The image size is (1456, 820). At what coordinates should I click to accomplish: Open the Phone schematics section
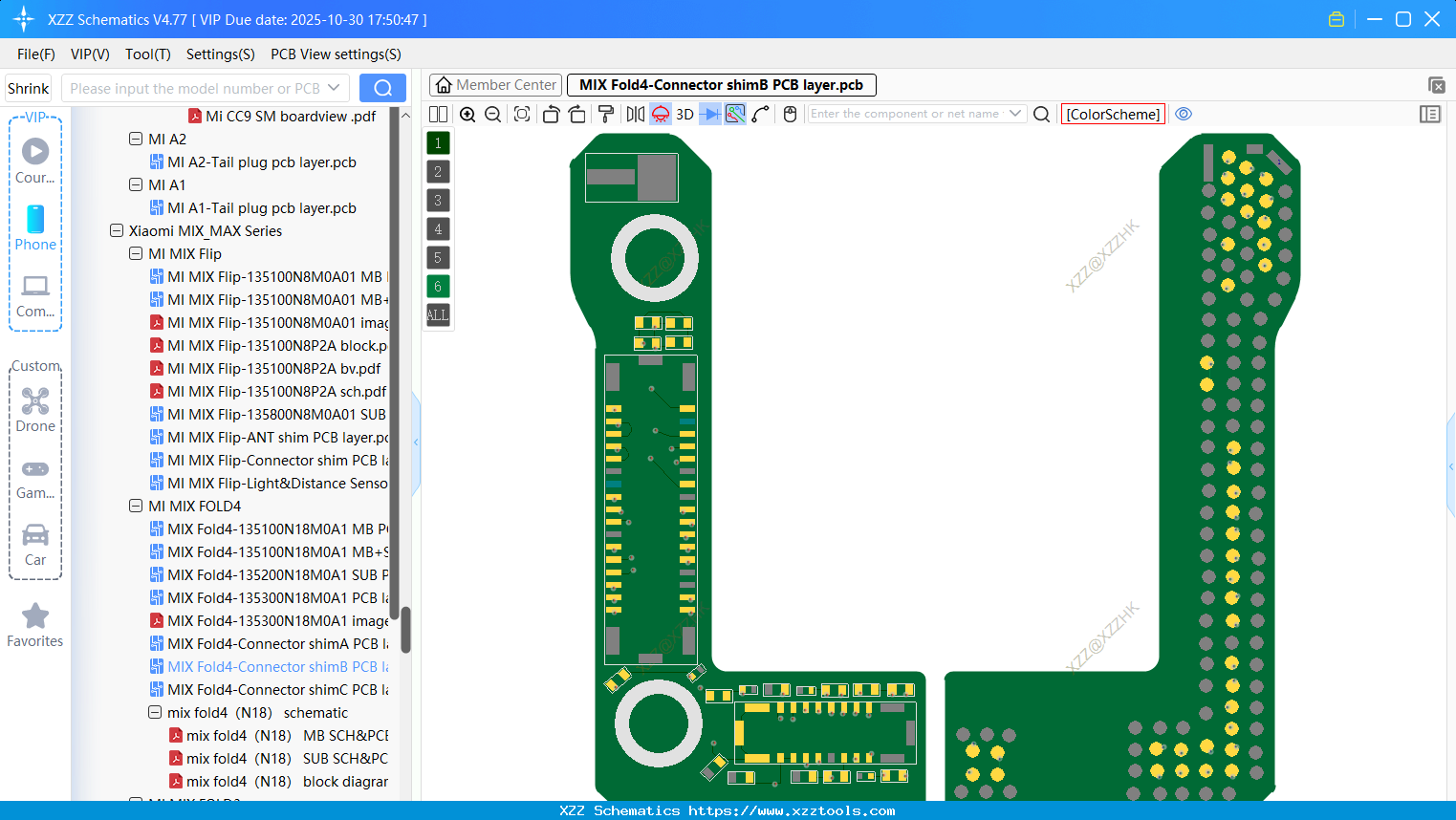[35, 229]
